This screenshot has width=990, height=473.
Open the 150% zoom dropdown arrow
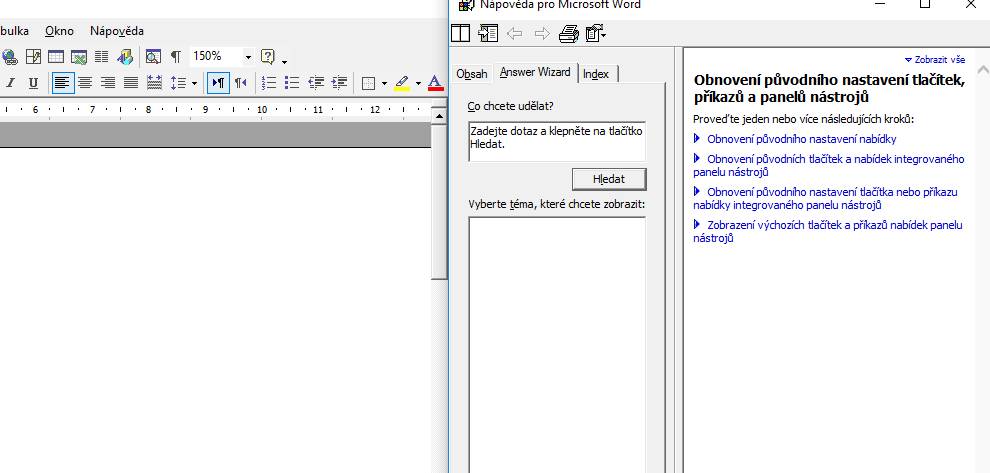[x=248, y=57]
